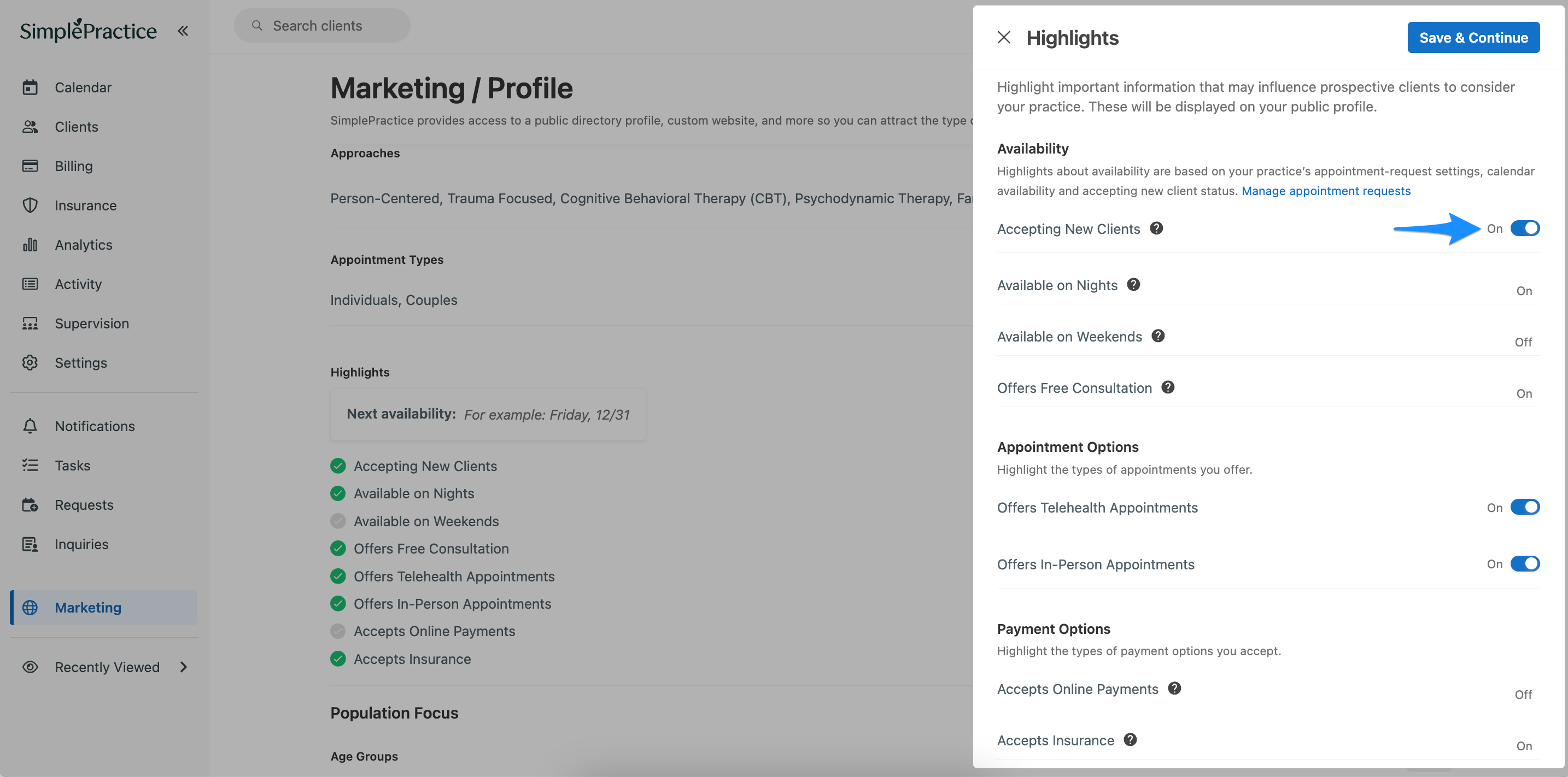Open the Settings gear icon
Viewport: 1568px width, 777px height.
[30, 363]
